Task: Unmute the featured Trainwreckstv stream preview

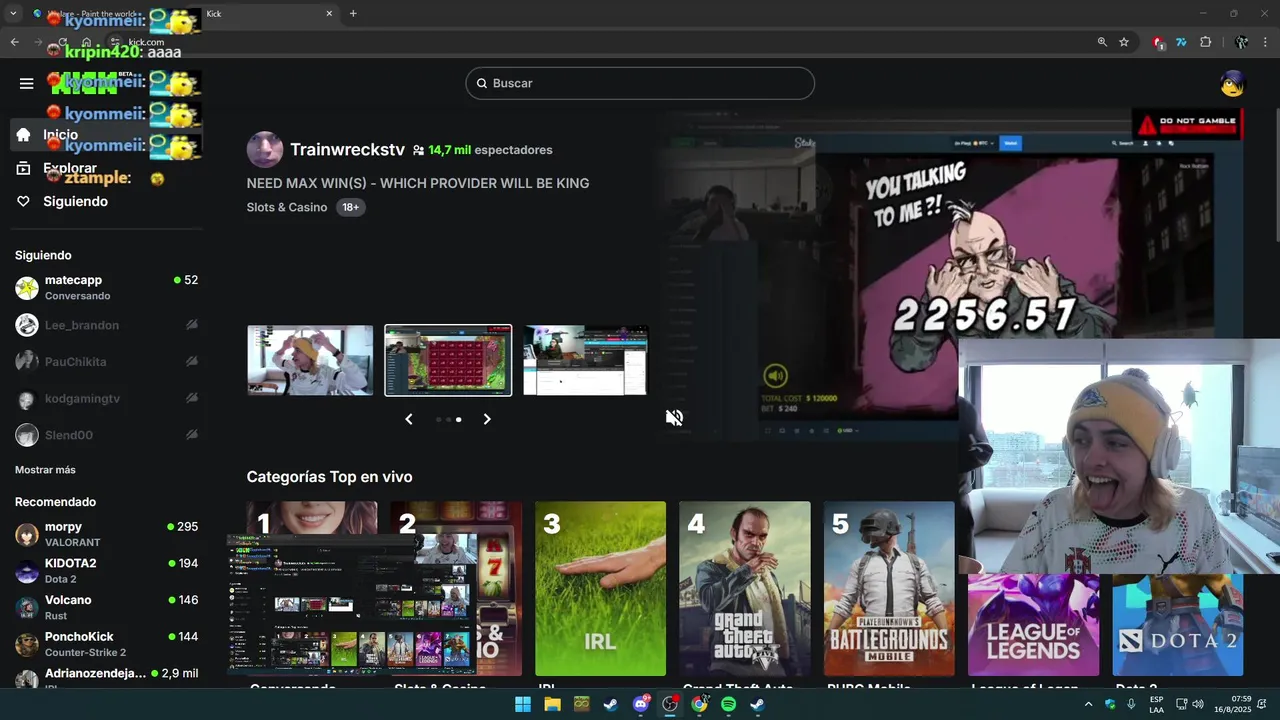Action: (675, 417)
